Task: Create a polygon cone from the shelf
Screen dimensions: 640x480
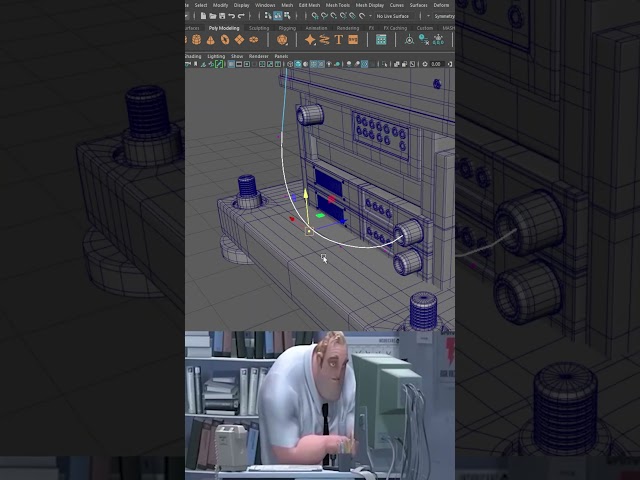Action: [211, 40]
